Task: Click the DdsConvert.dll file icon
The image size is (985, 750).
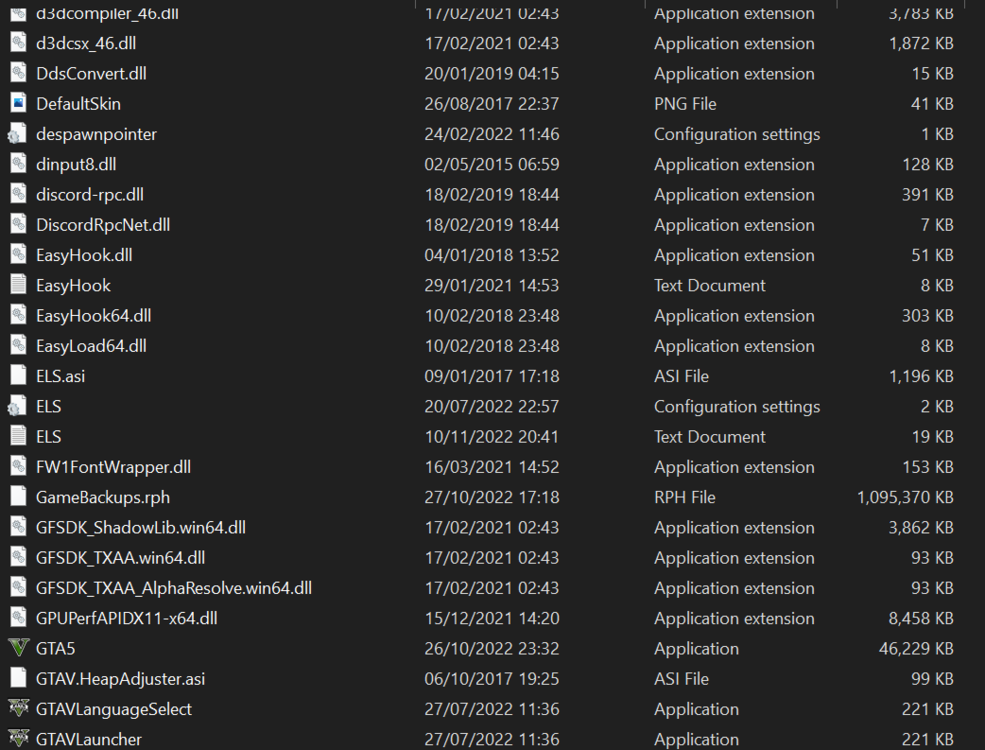Action: coord(18,73)
